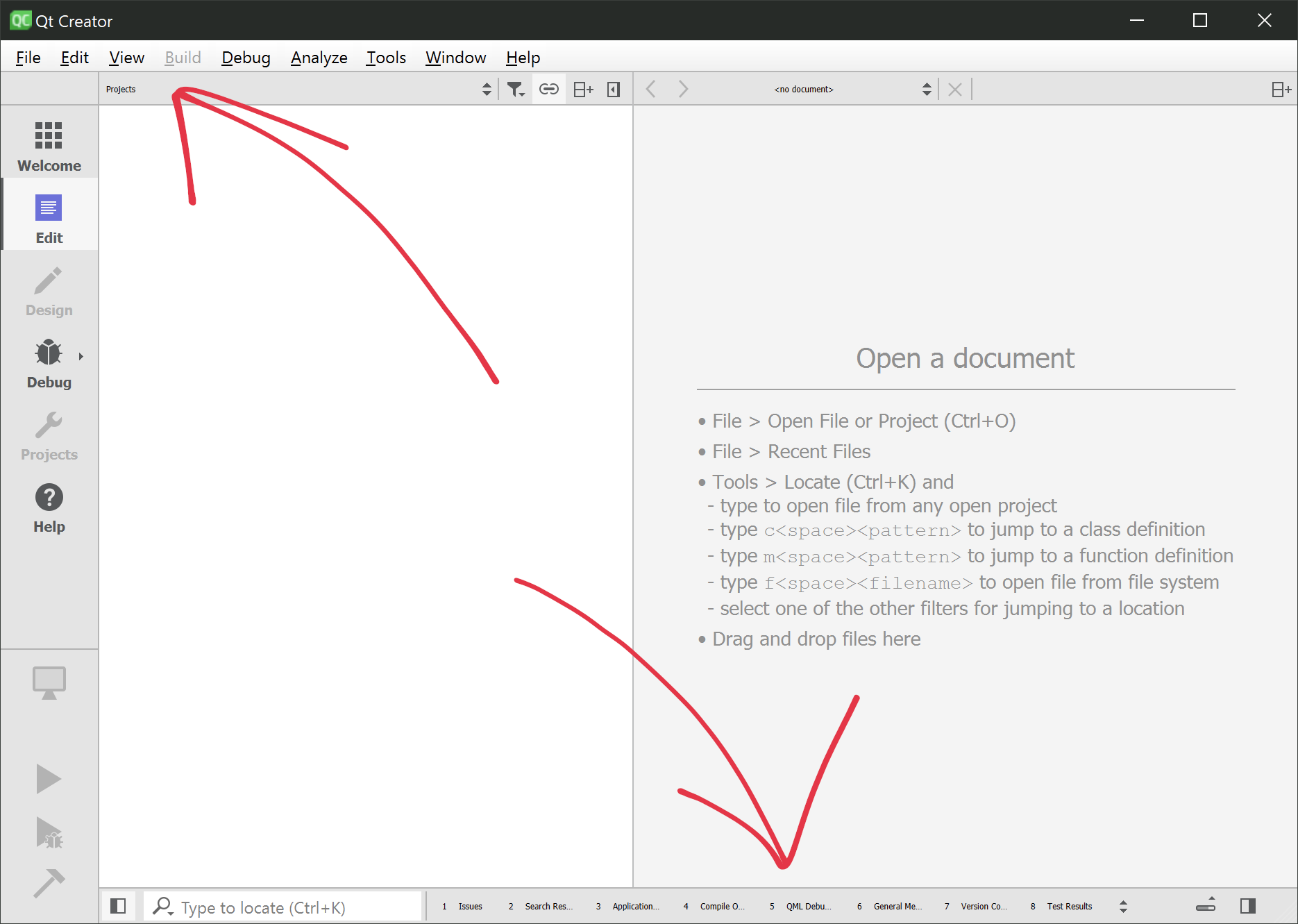Open the Debug mode

coord(49,363)
